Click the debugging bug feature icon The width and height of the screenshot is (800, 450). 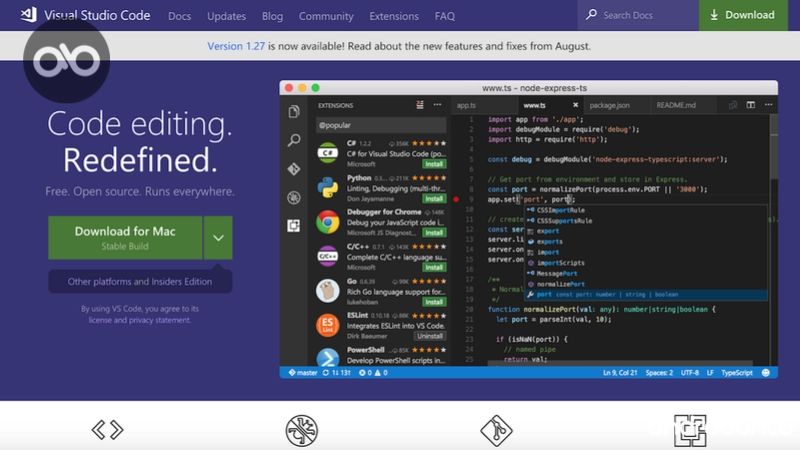302,430
